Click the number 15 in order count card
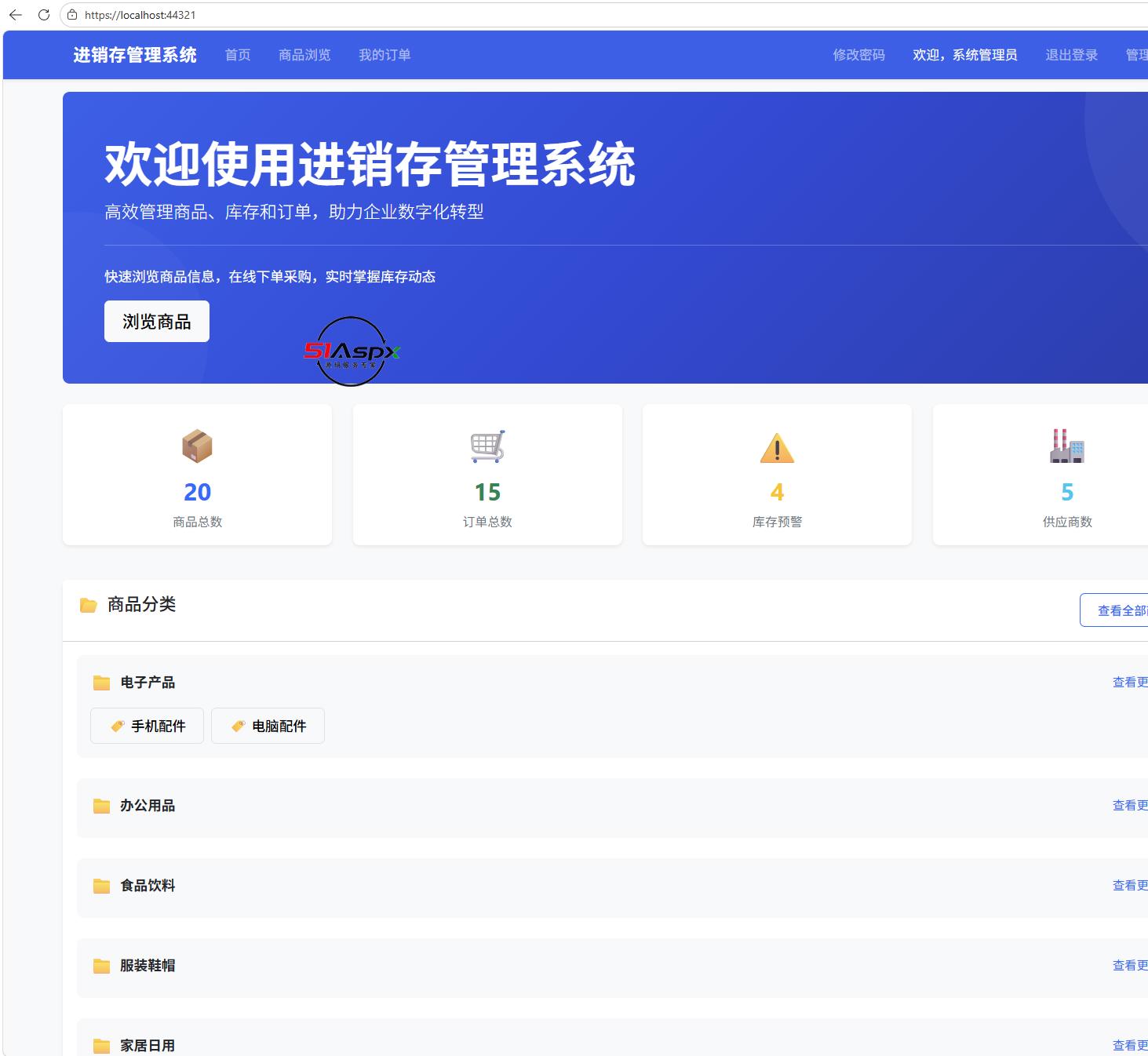The height and width of the screenshot is (1056, 1148). (x=487, y=492)
